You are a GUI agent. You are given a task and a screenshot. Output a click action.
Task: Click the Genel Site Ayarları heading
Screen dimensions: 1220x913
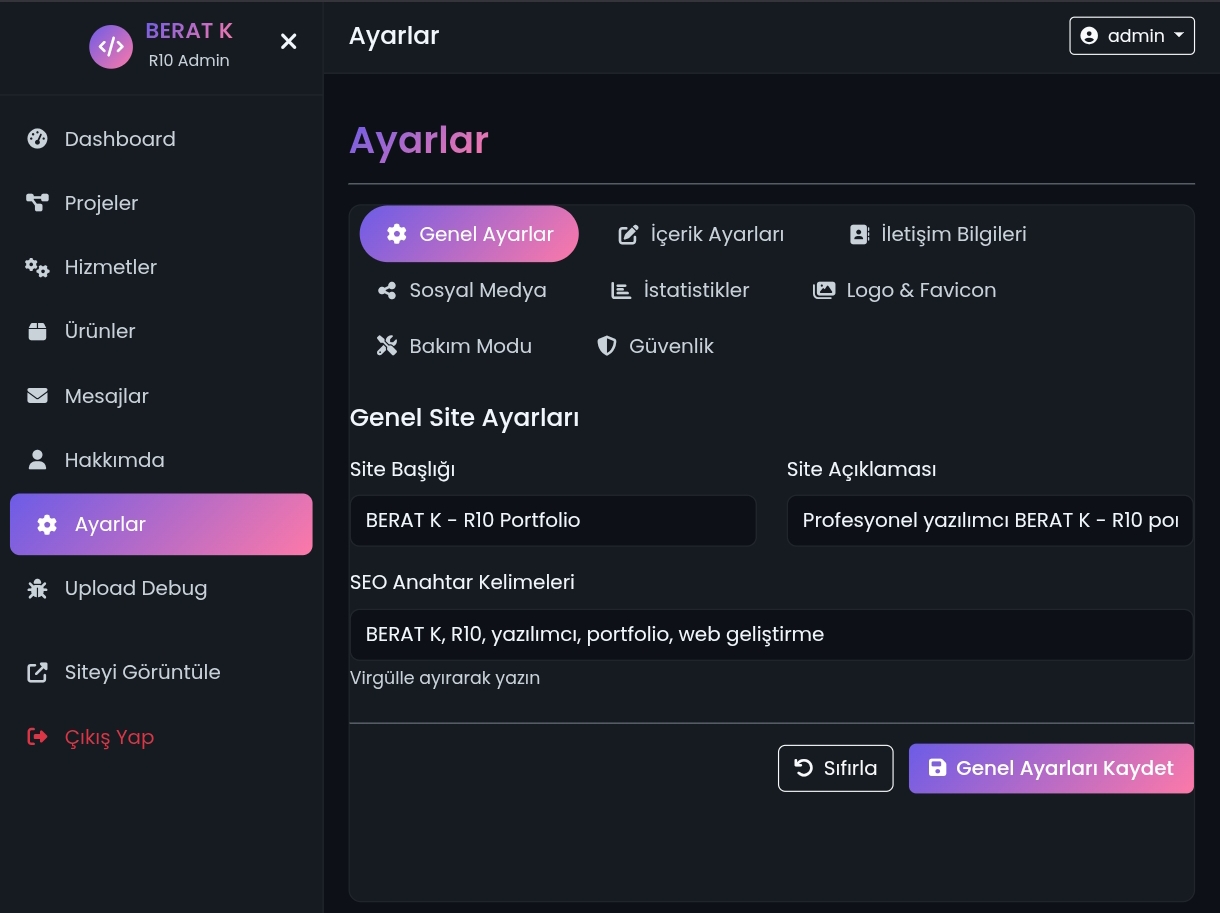465,417
